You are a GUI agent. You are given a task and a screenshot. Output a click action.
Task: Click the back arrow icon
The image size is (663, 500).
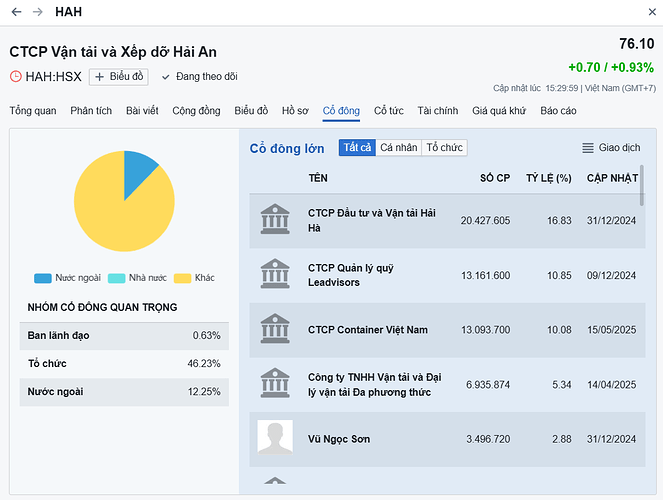tap(16, 12)
